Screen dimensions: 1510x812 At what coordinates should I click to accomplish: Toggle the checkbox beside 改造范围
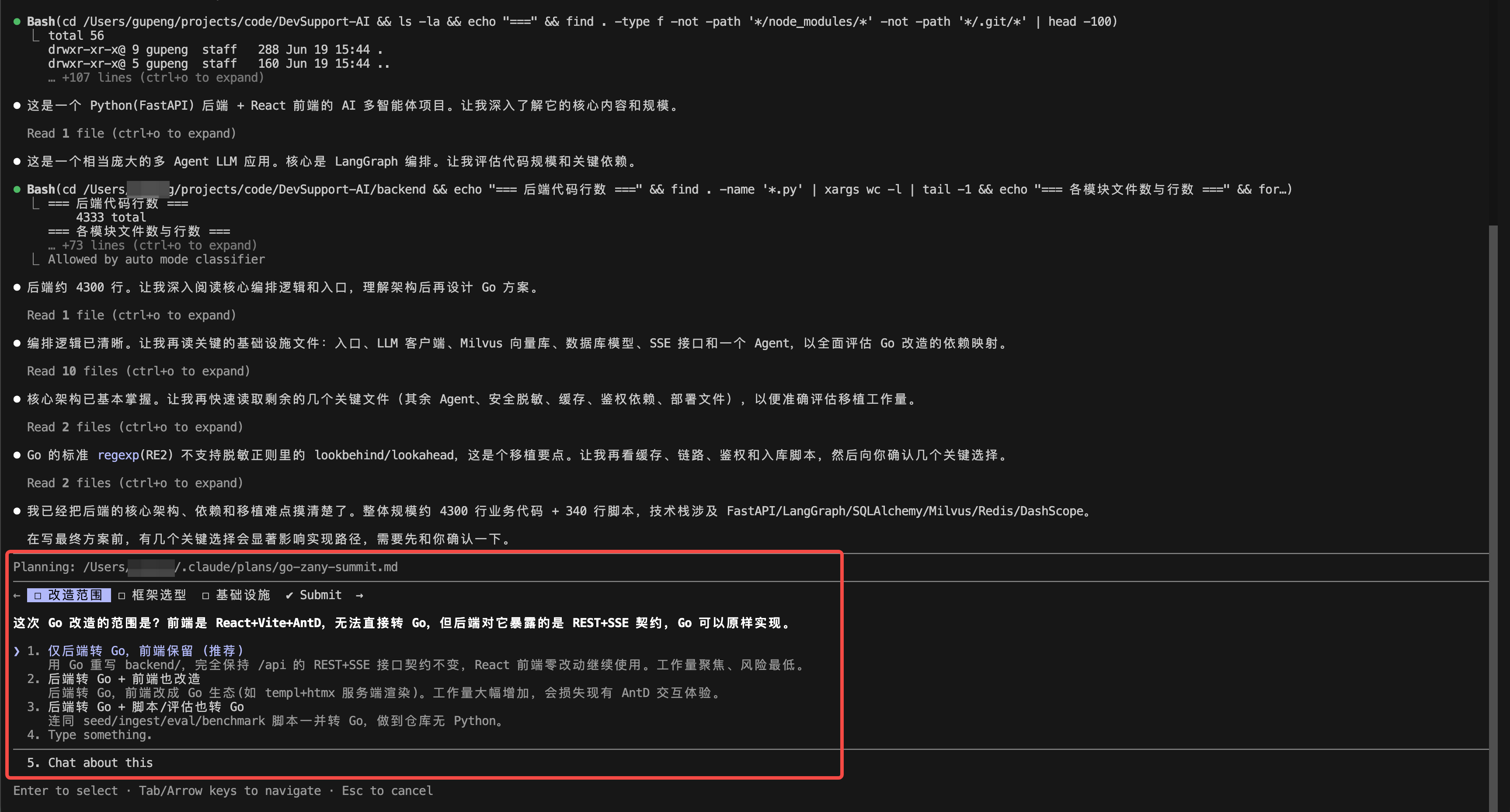[x=38, y=595]
